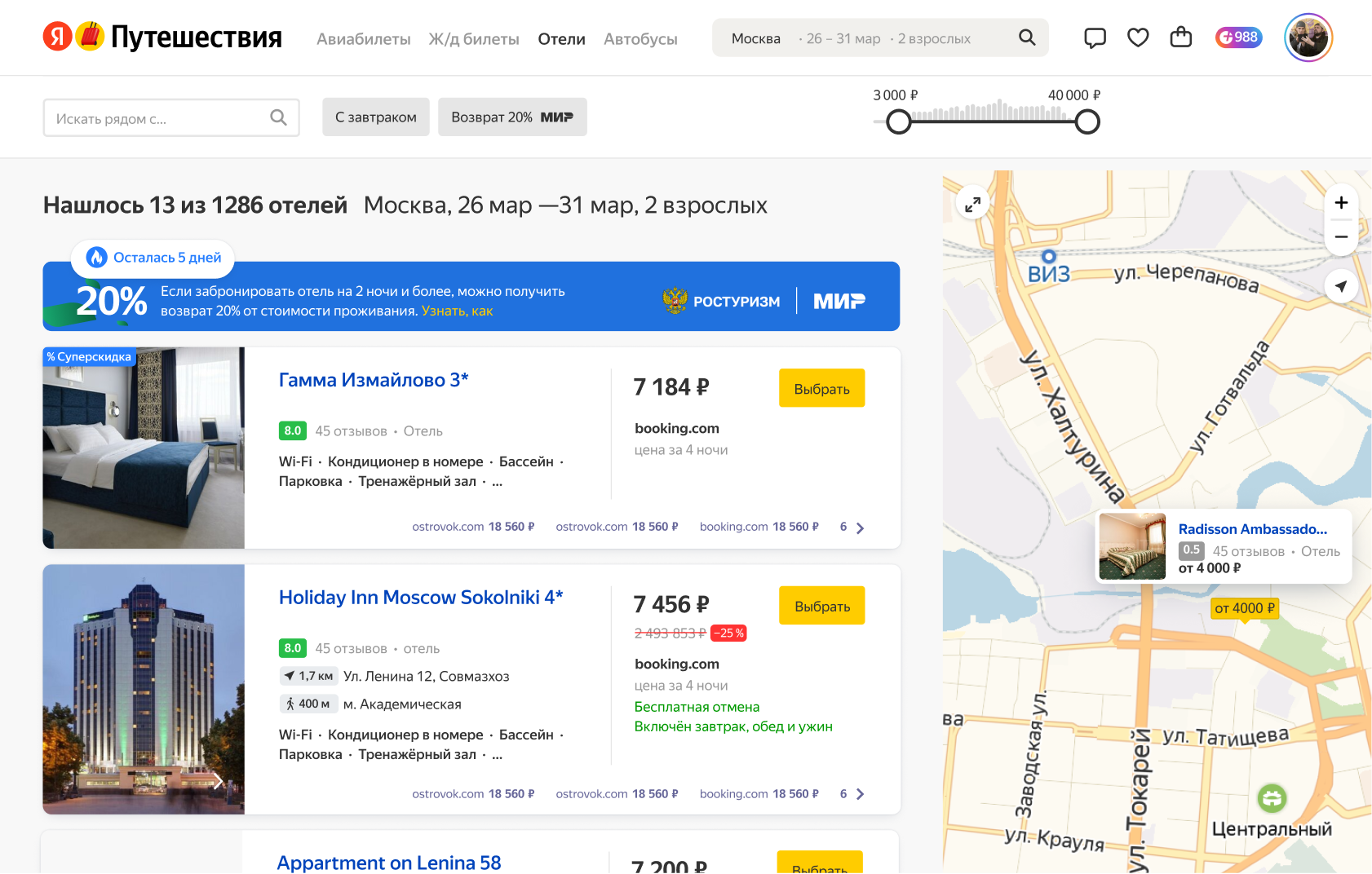This screenshot has height=874, width=1372.
Task: Change the 26 – 31 мар dates in search
Action: (843, 38)
